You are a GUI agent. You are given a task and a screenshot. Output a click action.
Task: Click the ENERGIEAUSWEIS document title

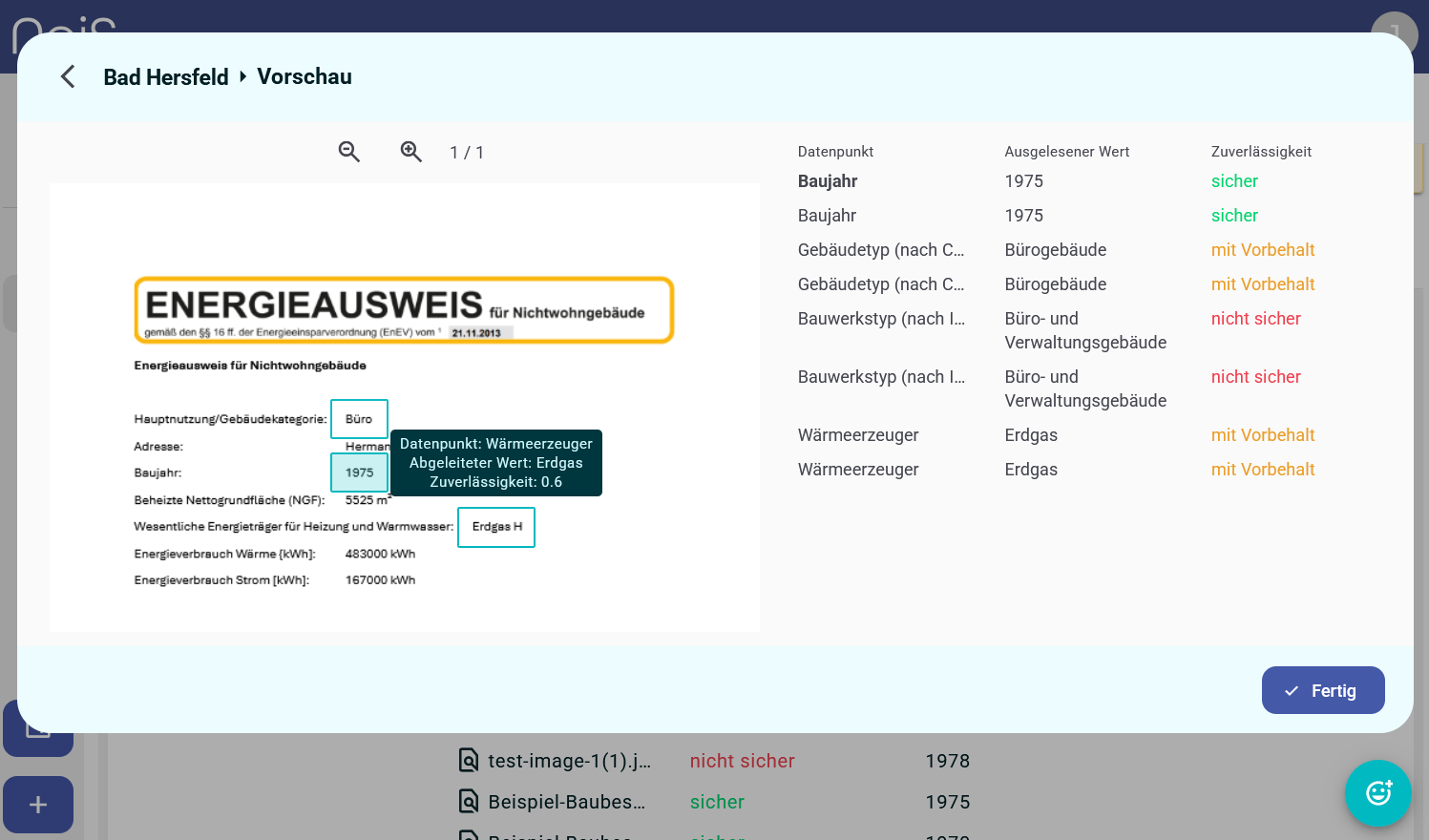coord(314,305)
